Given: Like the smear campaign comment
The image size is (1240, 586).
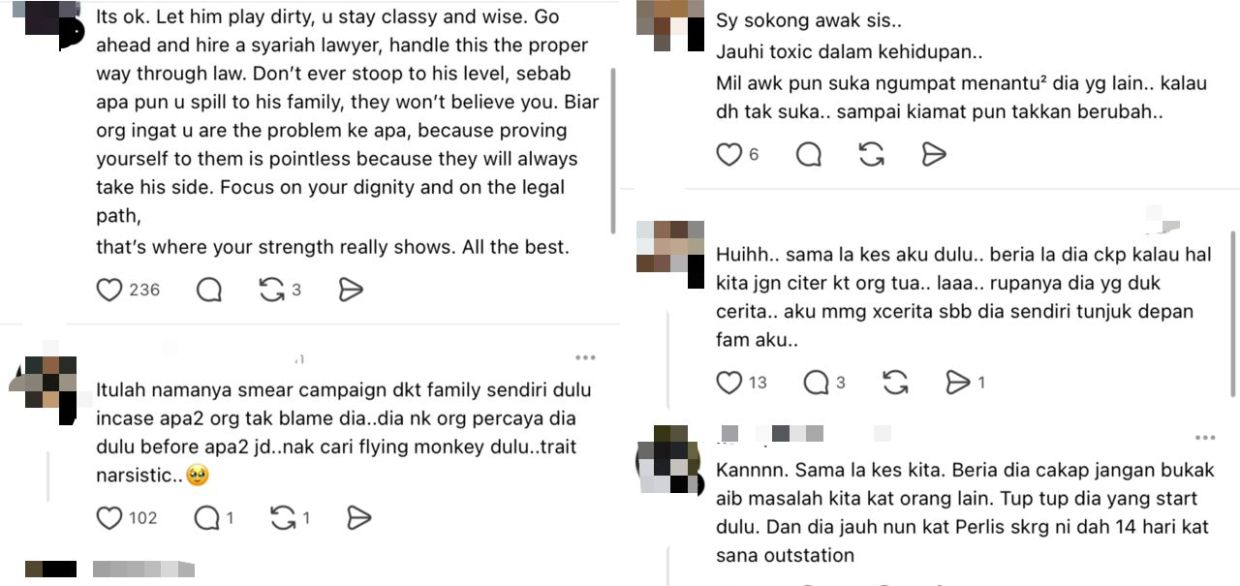Looking at the screenshot, I should pos(109,518).
